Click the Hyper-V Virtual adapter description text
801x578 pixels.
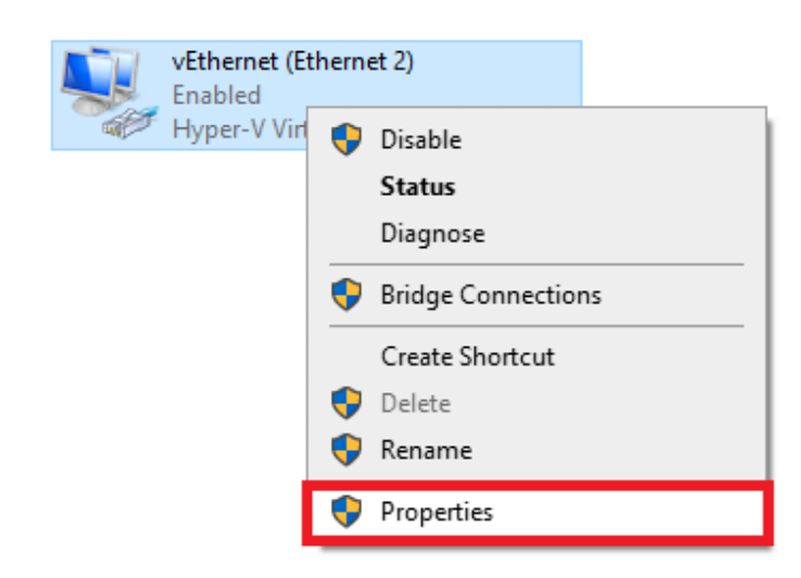tap(239, 129)
